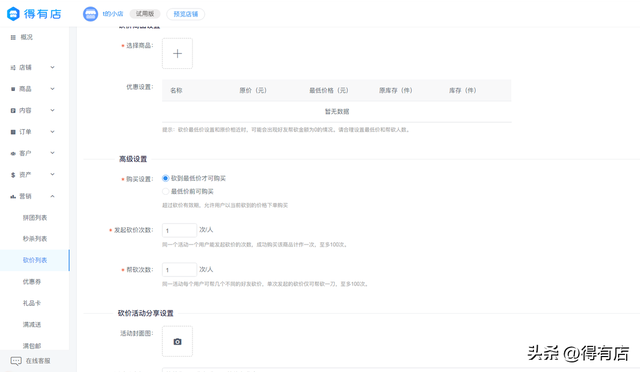Click the 高级设置 section heading

pos(133,159)
